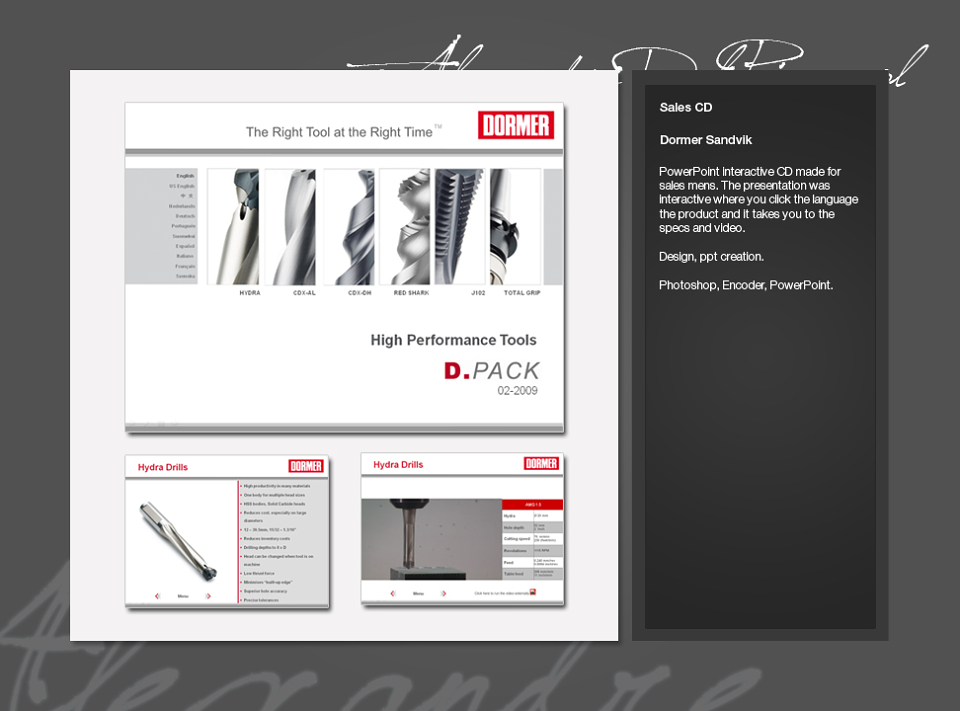Click the DORMER logo on the Hydra specs slide
The height and width of the screenshot is (711, 960).
(306, 466)
